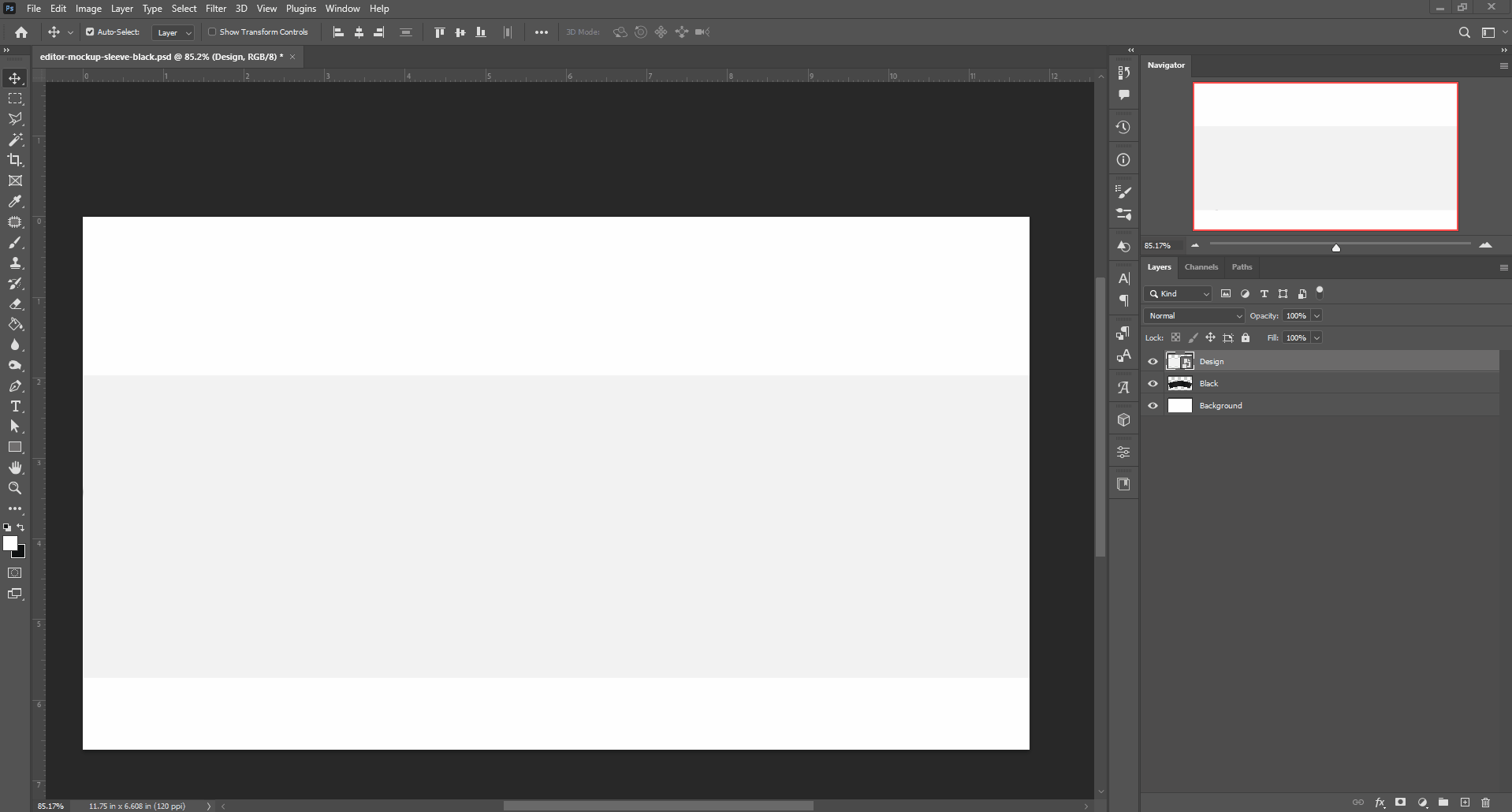Select the Eyedropper tool
Image resolution: width=1512 pixels, height=812 pixels.
coord(15,202)
